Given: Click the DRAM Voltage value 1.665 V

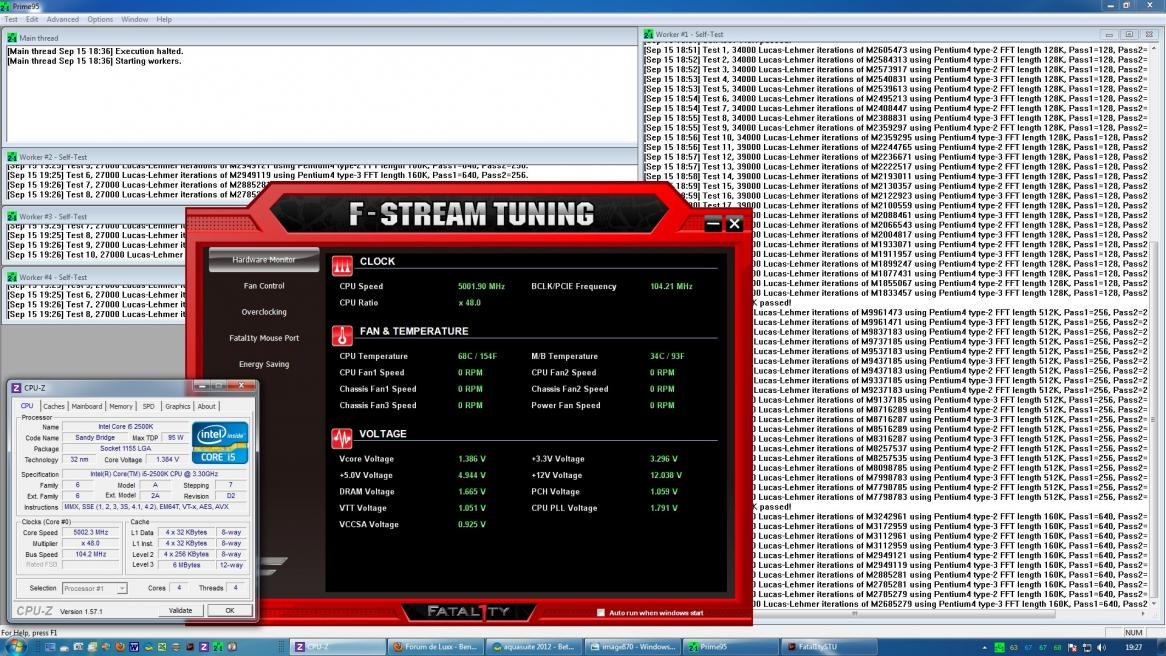Looking at the screenshot, I should [x=471, y=492].
